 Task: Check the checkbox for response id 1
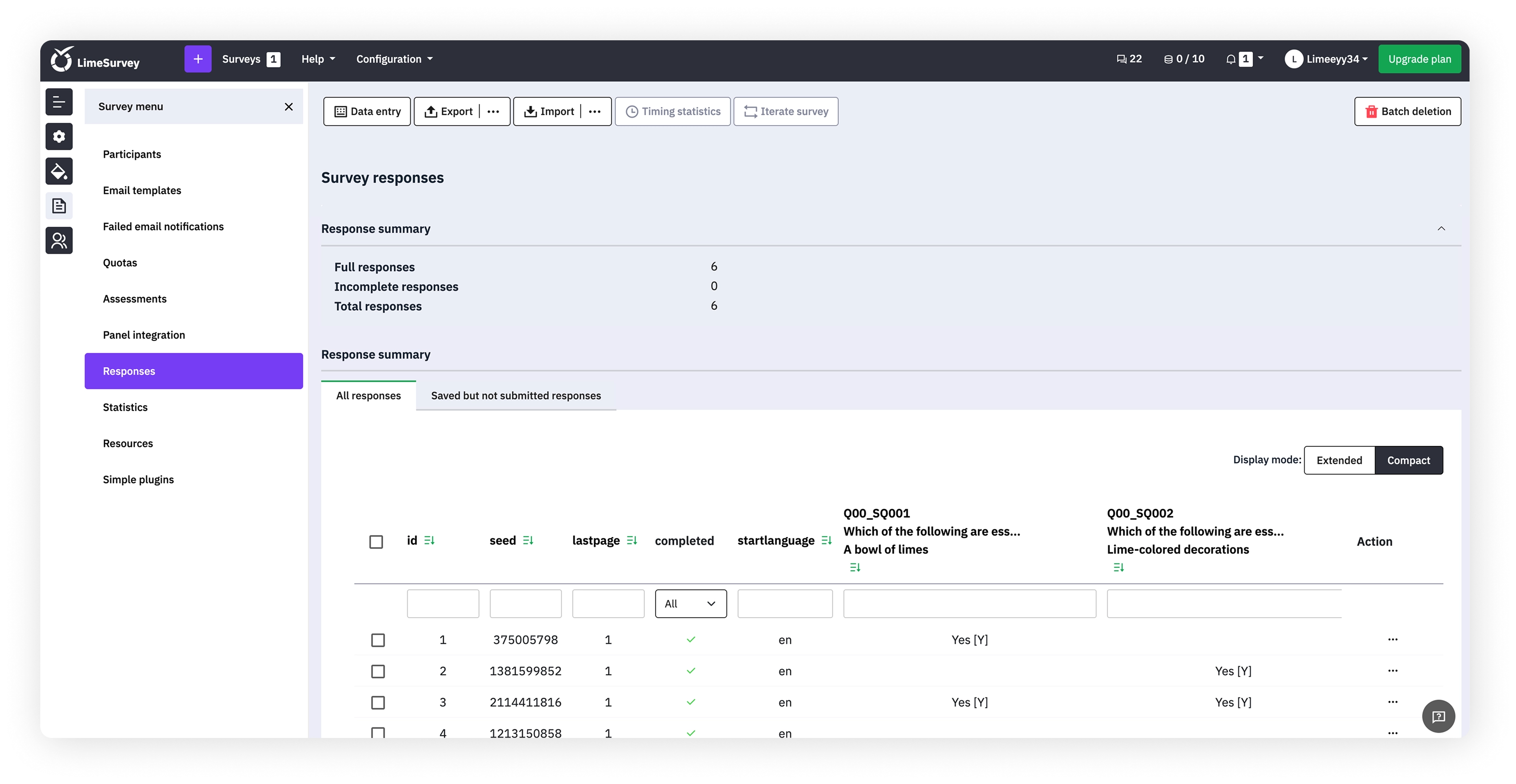pyautogui.click(x=378, y=640)
